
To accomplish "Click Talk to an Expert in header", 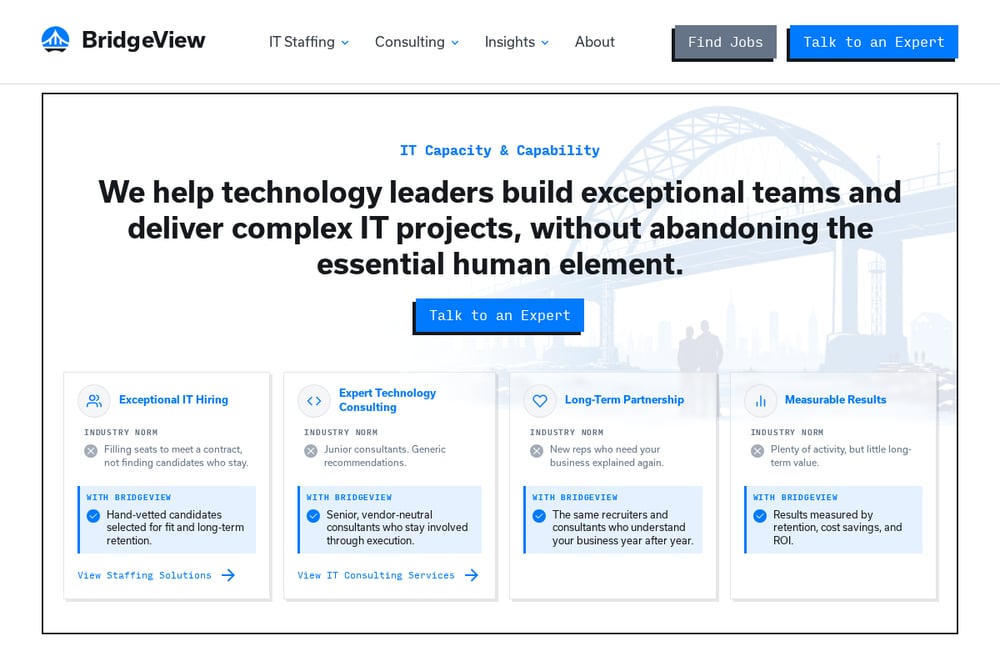I will click(x=873, y=43).
